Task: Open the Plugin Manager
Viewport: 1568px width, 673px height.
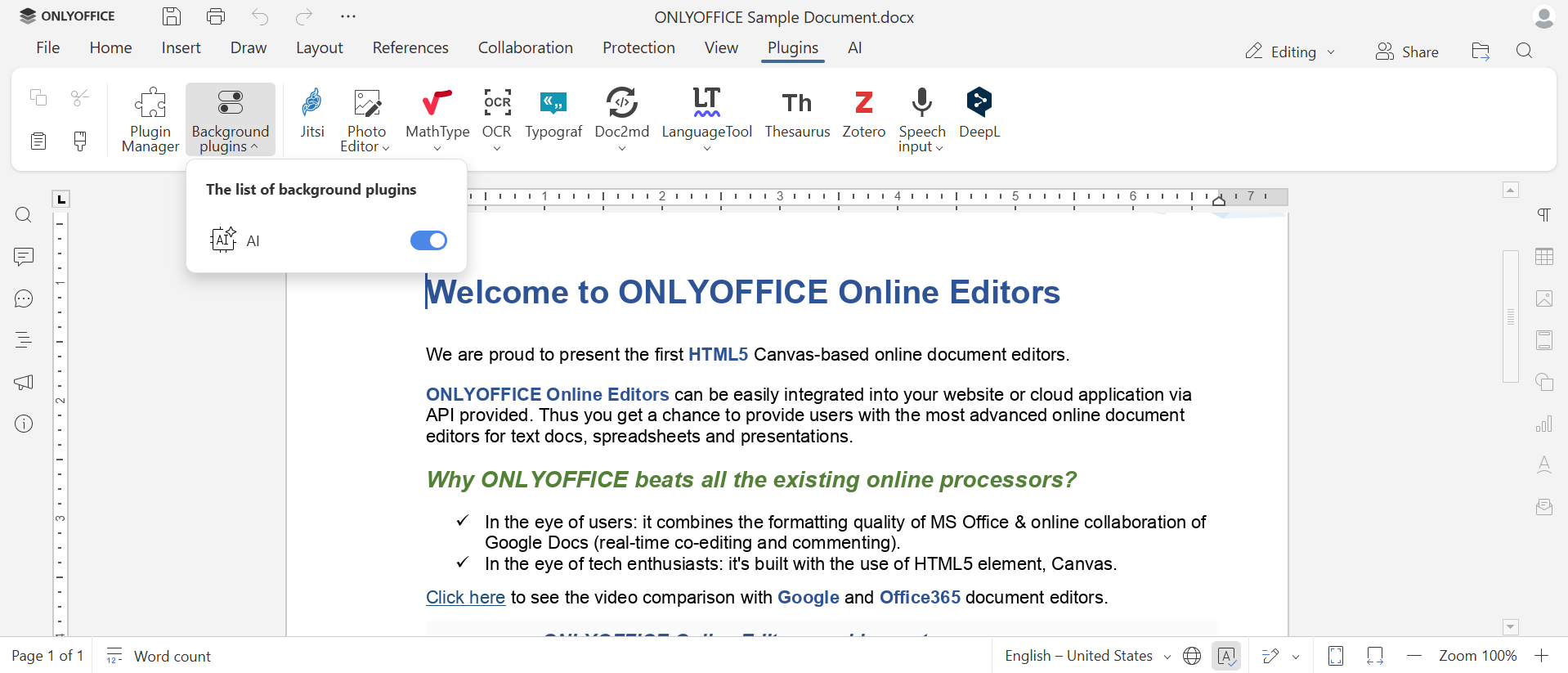Action: click(150, 119)
